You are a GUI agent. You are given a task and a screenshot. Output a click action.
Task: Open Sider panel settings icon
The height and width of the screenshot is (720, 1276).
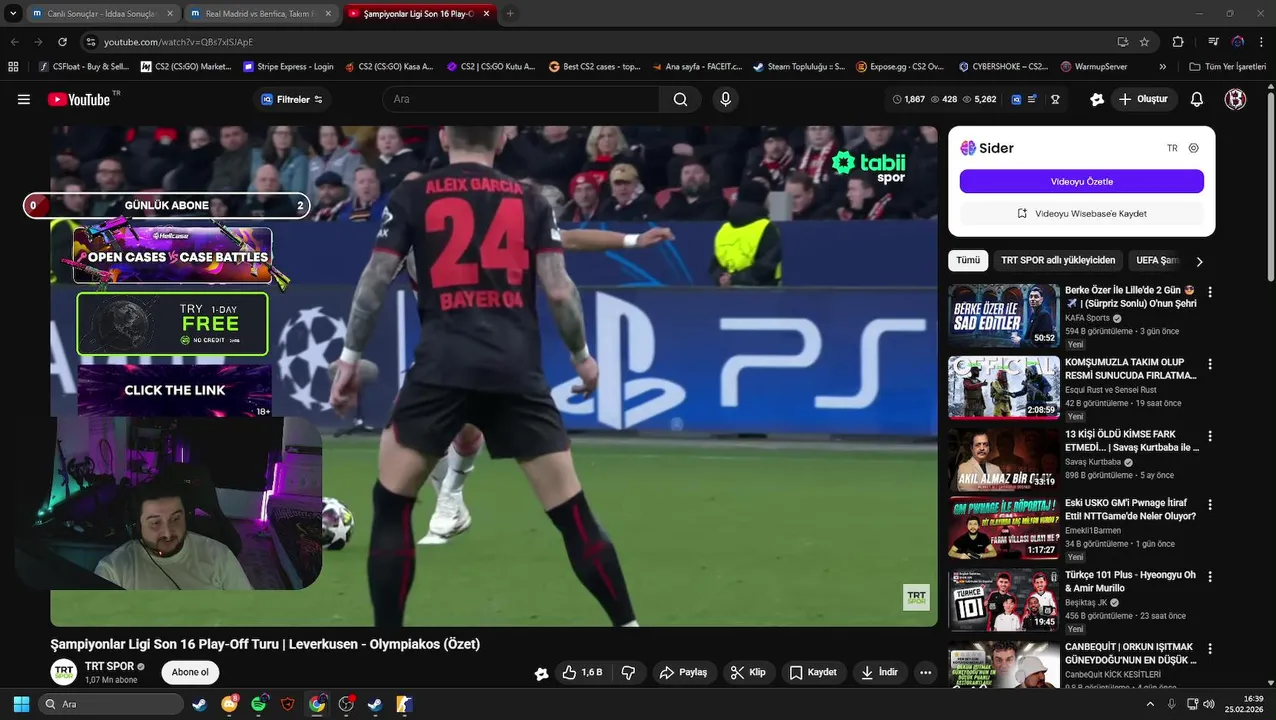pyautogui.click(x=1193, y=148)
